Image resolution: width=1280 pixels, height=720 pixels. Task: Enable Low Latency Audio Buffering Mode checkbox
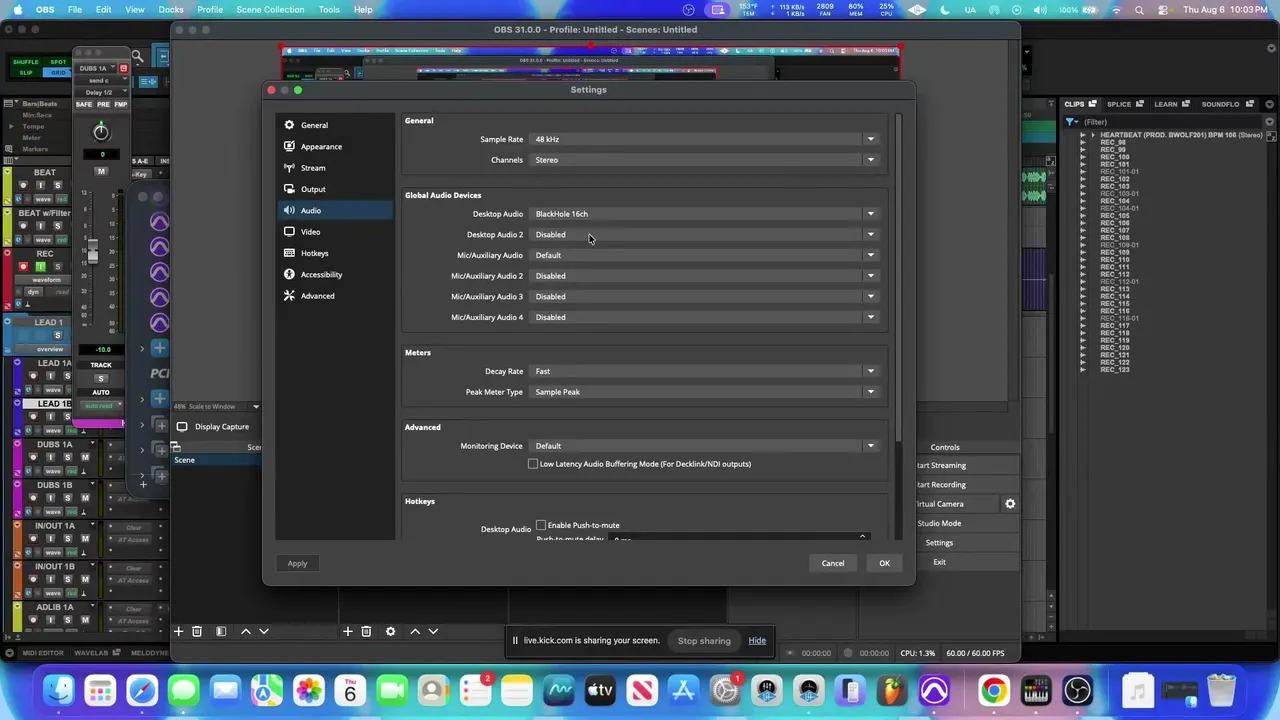click(533, 464)
